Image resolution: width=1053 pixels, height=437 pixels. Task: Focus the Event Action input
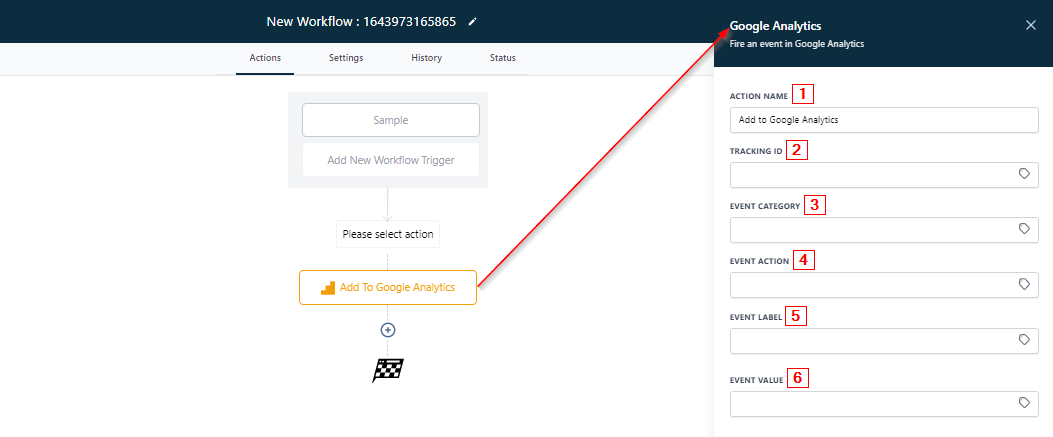click(884, 285)
